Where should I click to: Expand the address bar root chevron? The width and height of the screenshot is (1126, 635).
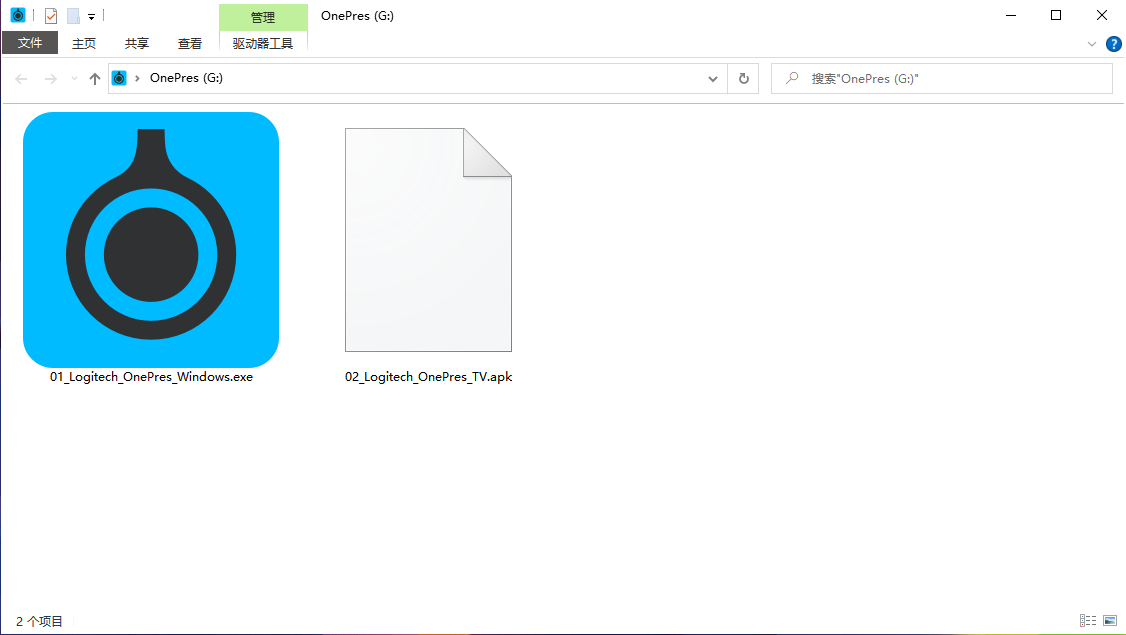(x=137, y=78)
